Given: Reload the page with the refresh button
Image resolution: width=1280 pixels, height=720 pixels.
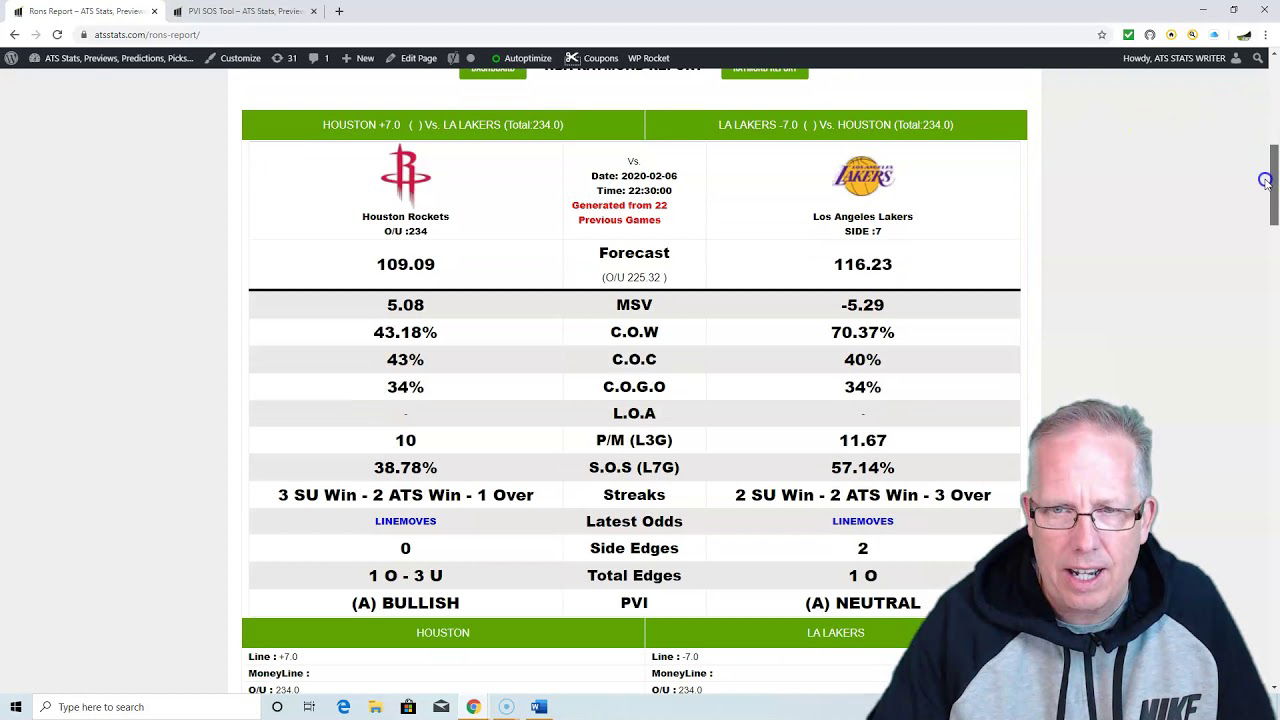Looking at the screenshot, I should [x=57, y=35].
